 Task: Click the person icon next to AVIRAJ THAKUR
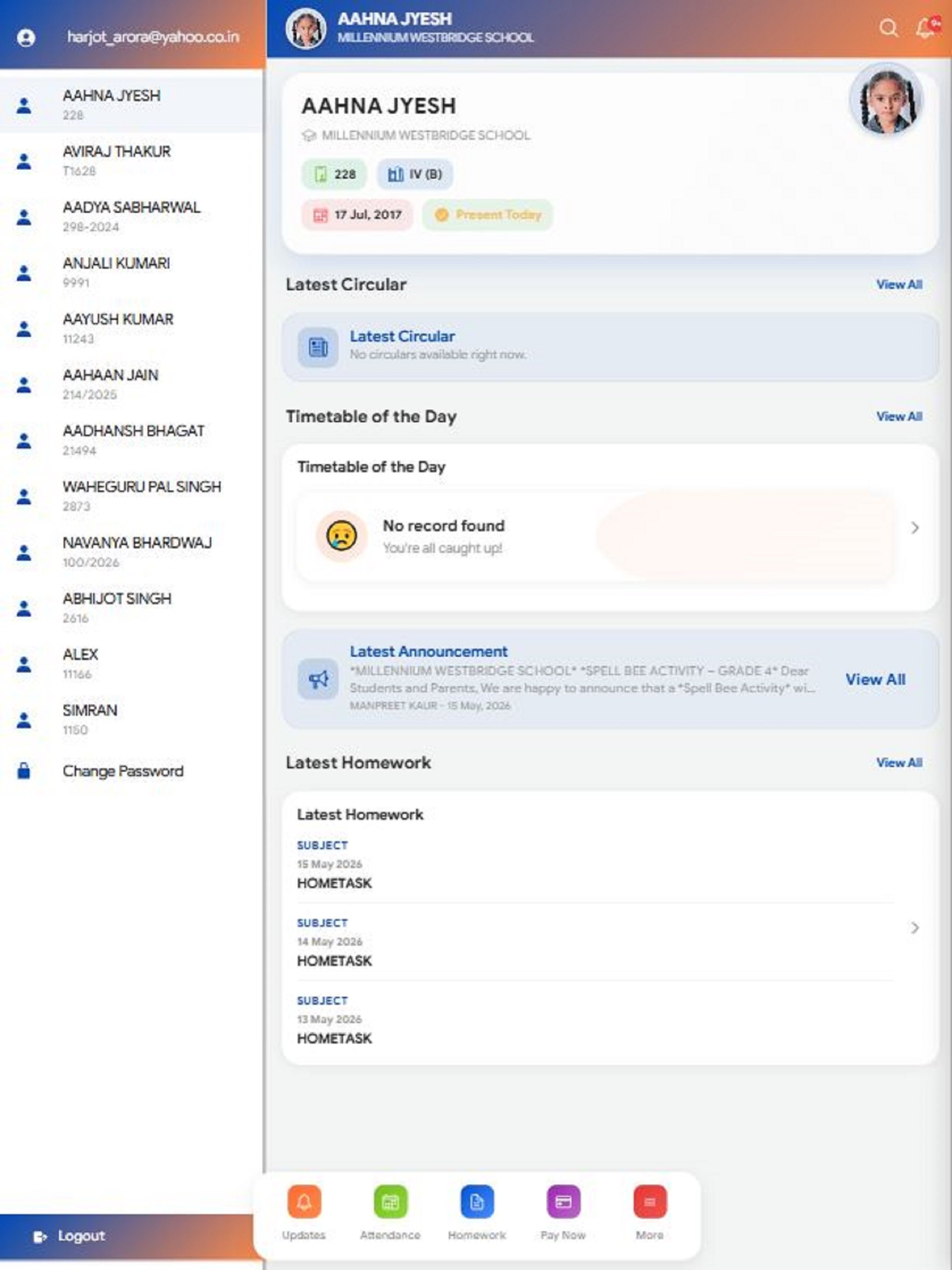(x=24, y=162)
